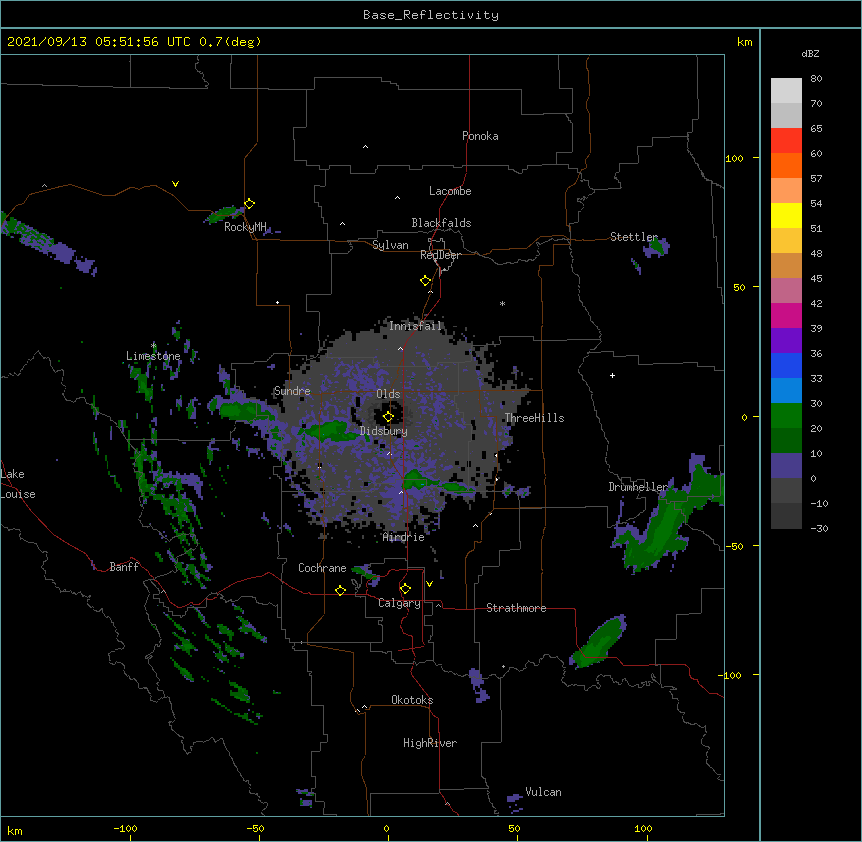Click the Stettler city label
The width and height of the screenshot is (862, 842).
634,237
